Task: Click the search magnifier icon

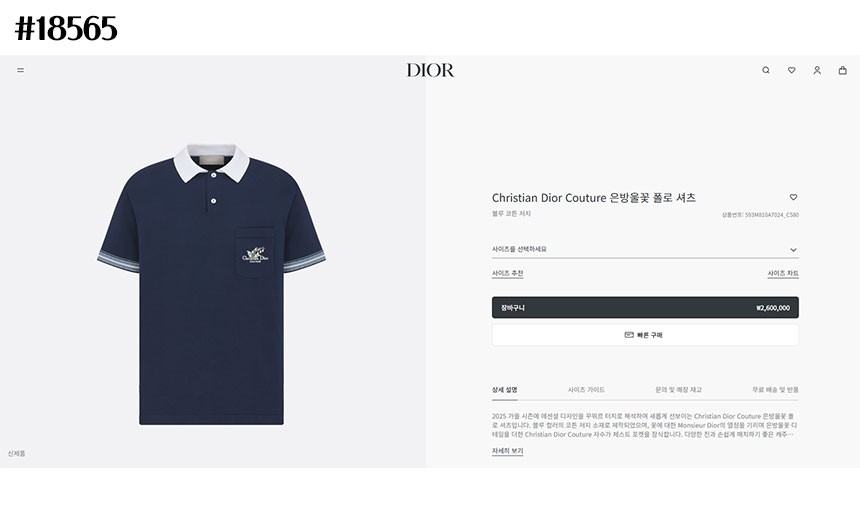Action: pyautogui.click(x=766, y=70)
